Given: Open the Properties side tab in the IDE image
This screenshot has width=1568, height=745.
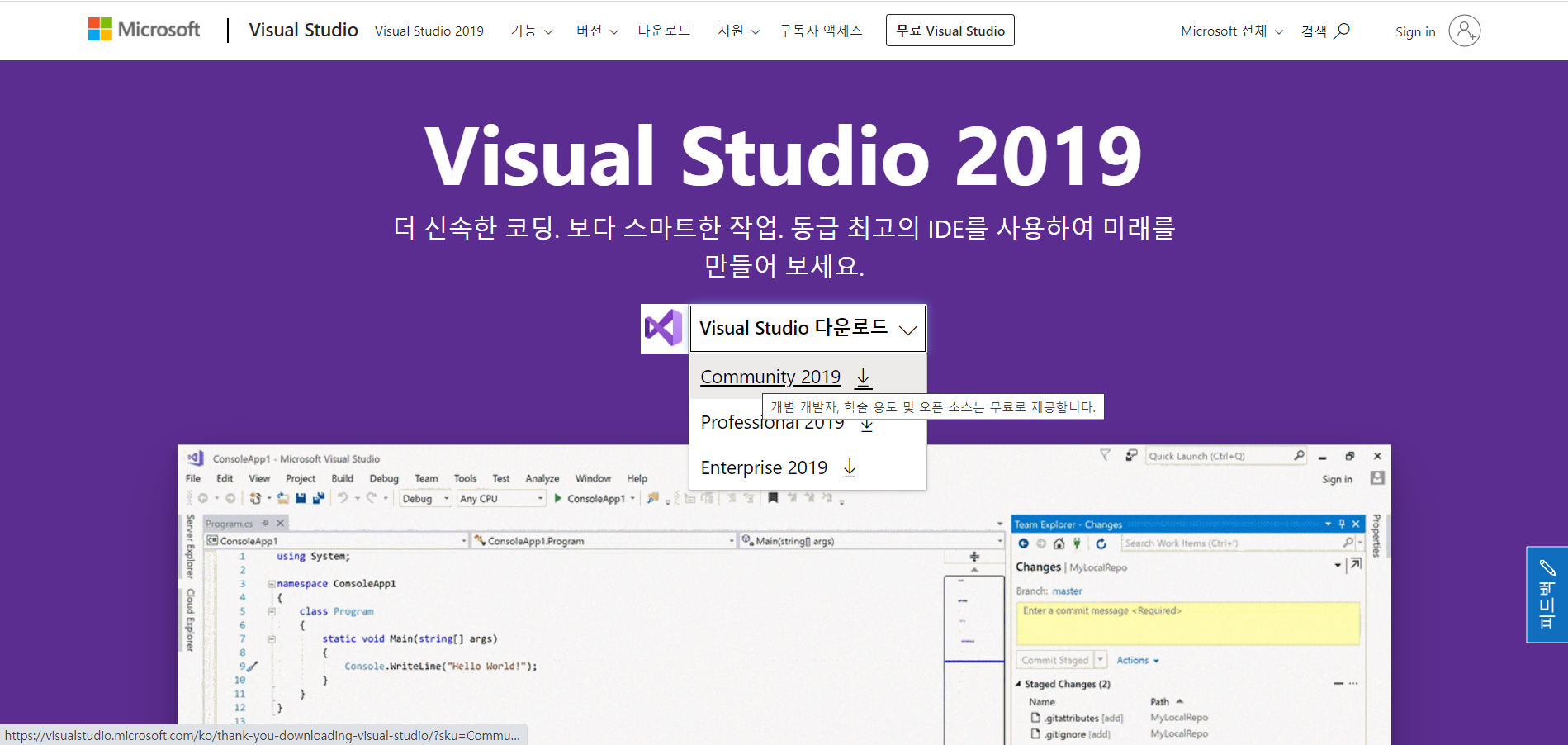Looking at the screenshot, I should [1376, 536].
